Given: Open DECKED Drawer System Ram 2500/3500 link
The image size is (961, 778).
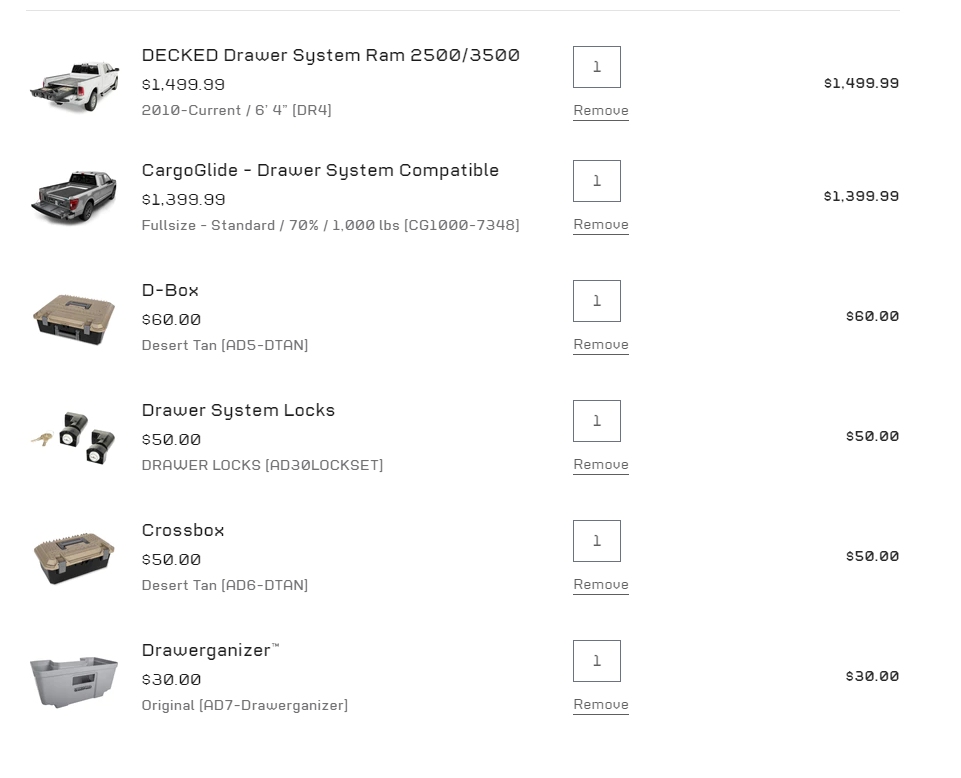Looking at the screenshot, I should (330, 55).
